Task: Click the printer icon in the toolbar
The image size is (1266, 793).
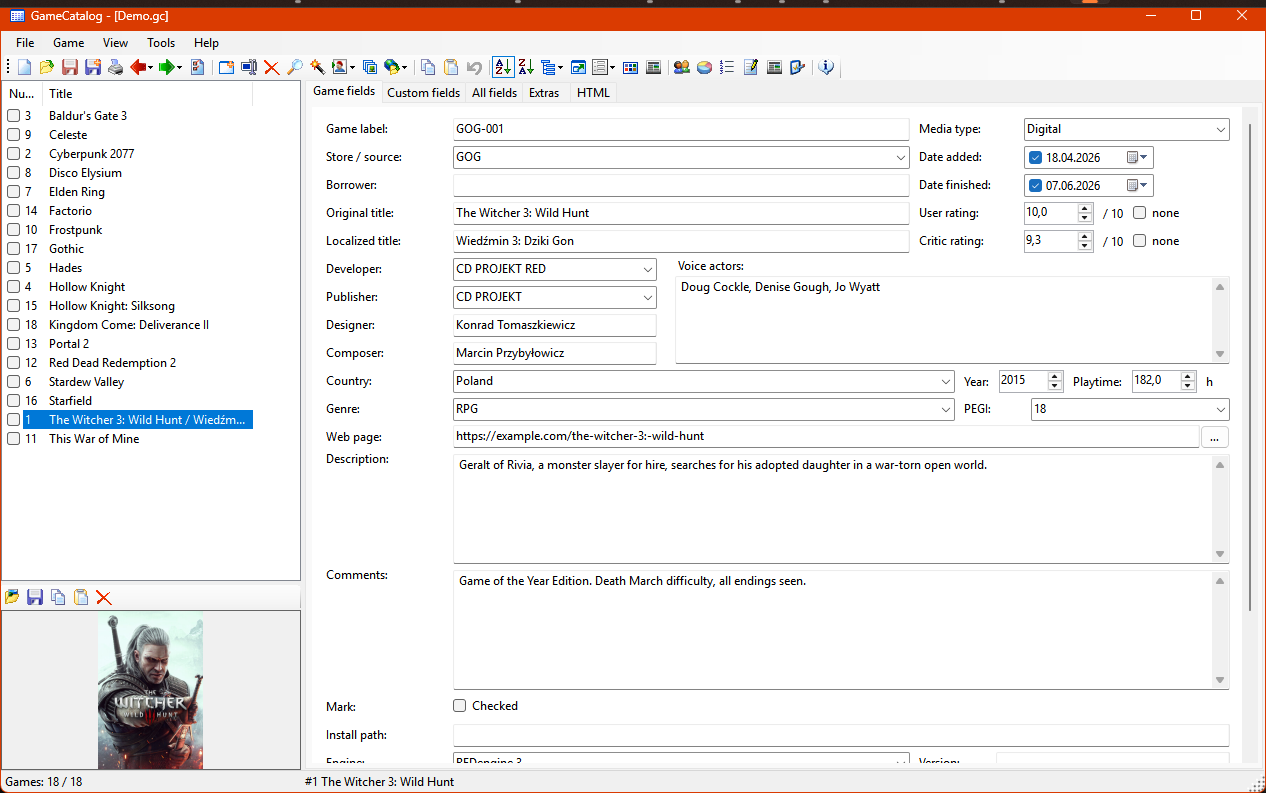Action: tap(116, 67)
